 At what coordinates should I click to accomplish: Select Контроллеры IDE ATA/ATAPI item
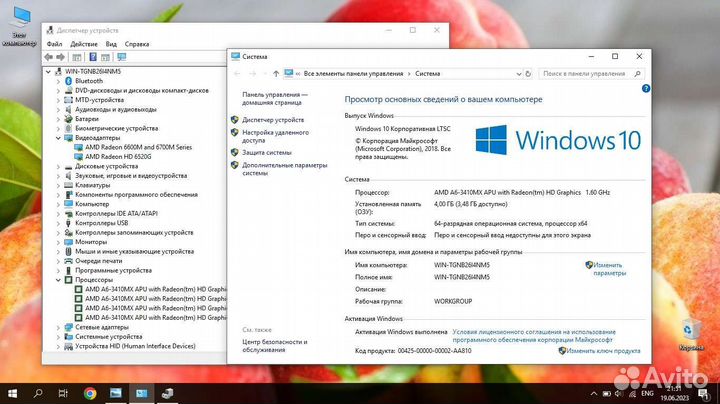coord(116,213)
